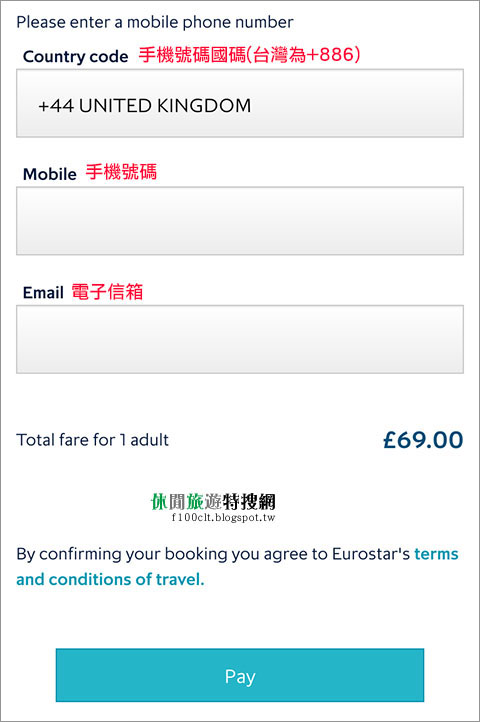The image size is (480, 722).
Task: Click the 'Country code' field label
Action: pos(76,56)
